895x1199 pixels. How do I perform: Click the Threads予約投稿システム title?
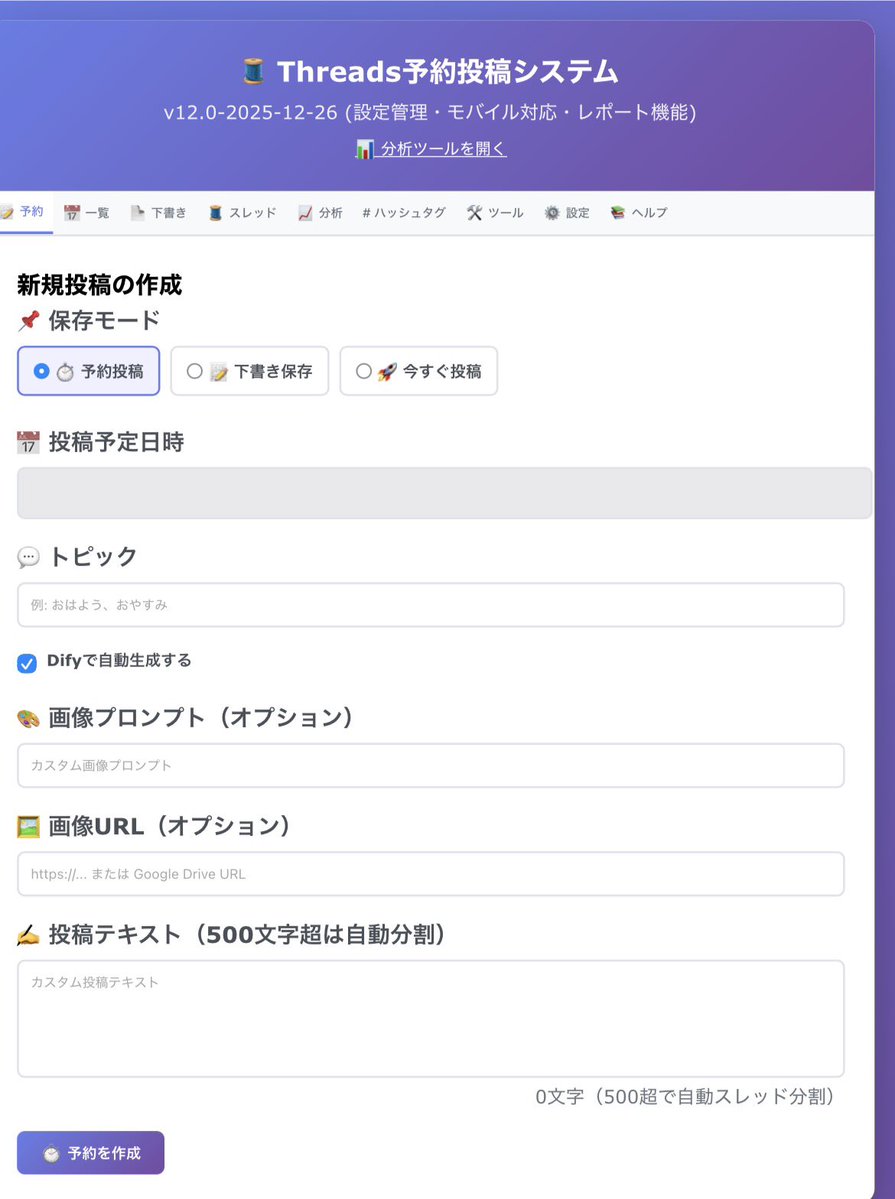coord(448,72)
